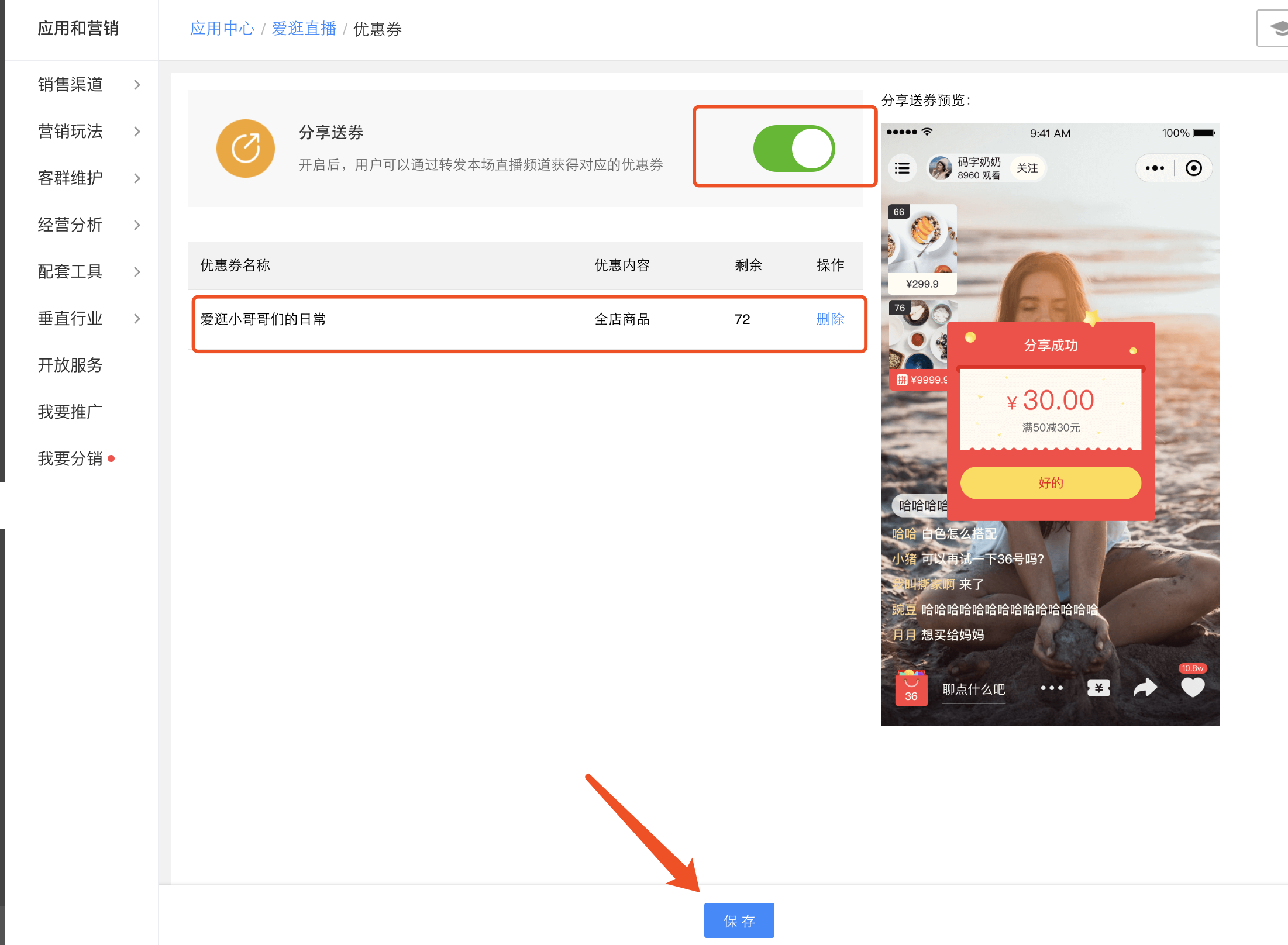Click the 保存 button

(x=739, y=921)
